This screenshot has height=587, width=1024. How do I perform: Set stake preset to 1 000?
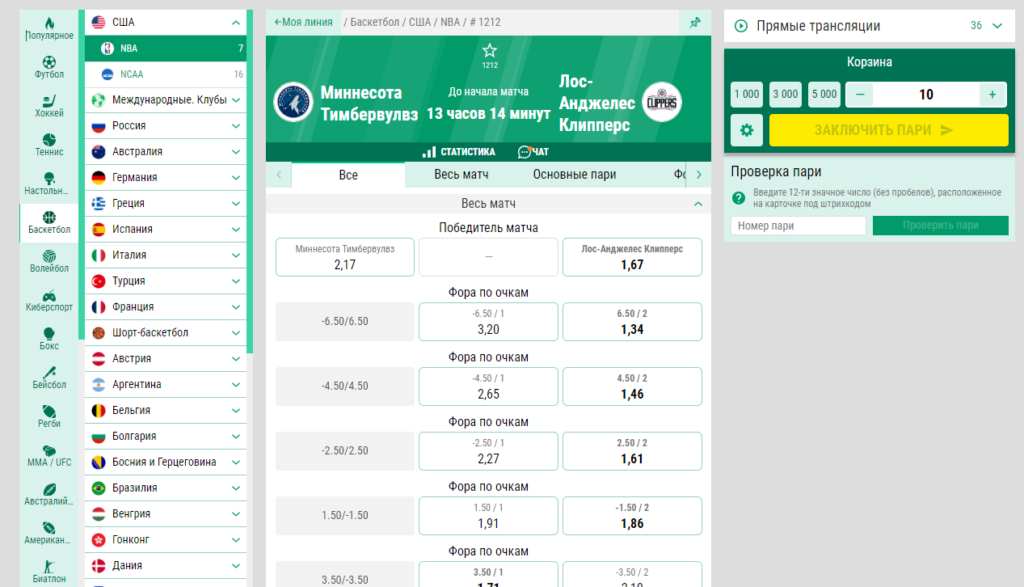coord(746,95)
